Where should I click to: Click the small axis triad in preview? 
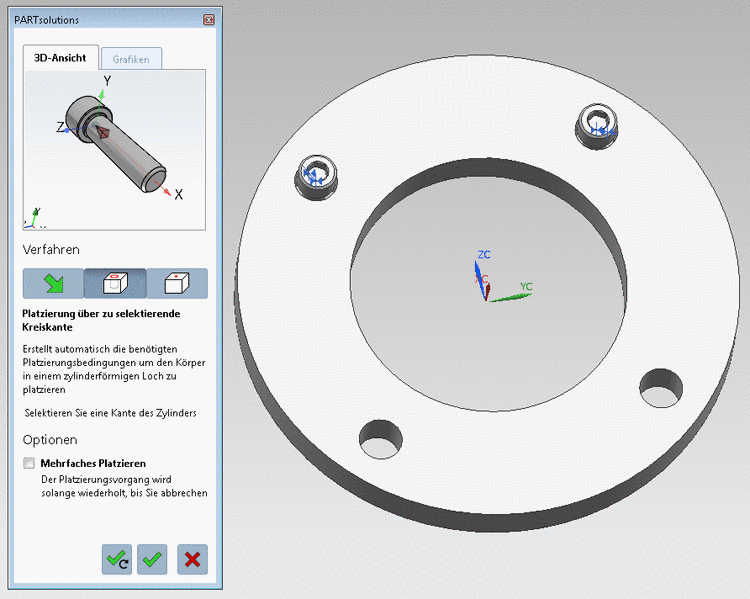(33, 218)
